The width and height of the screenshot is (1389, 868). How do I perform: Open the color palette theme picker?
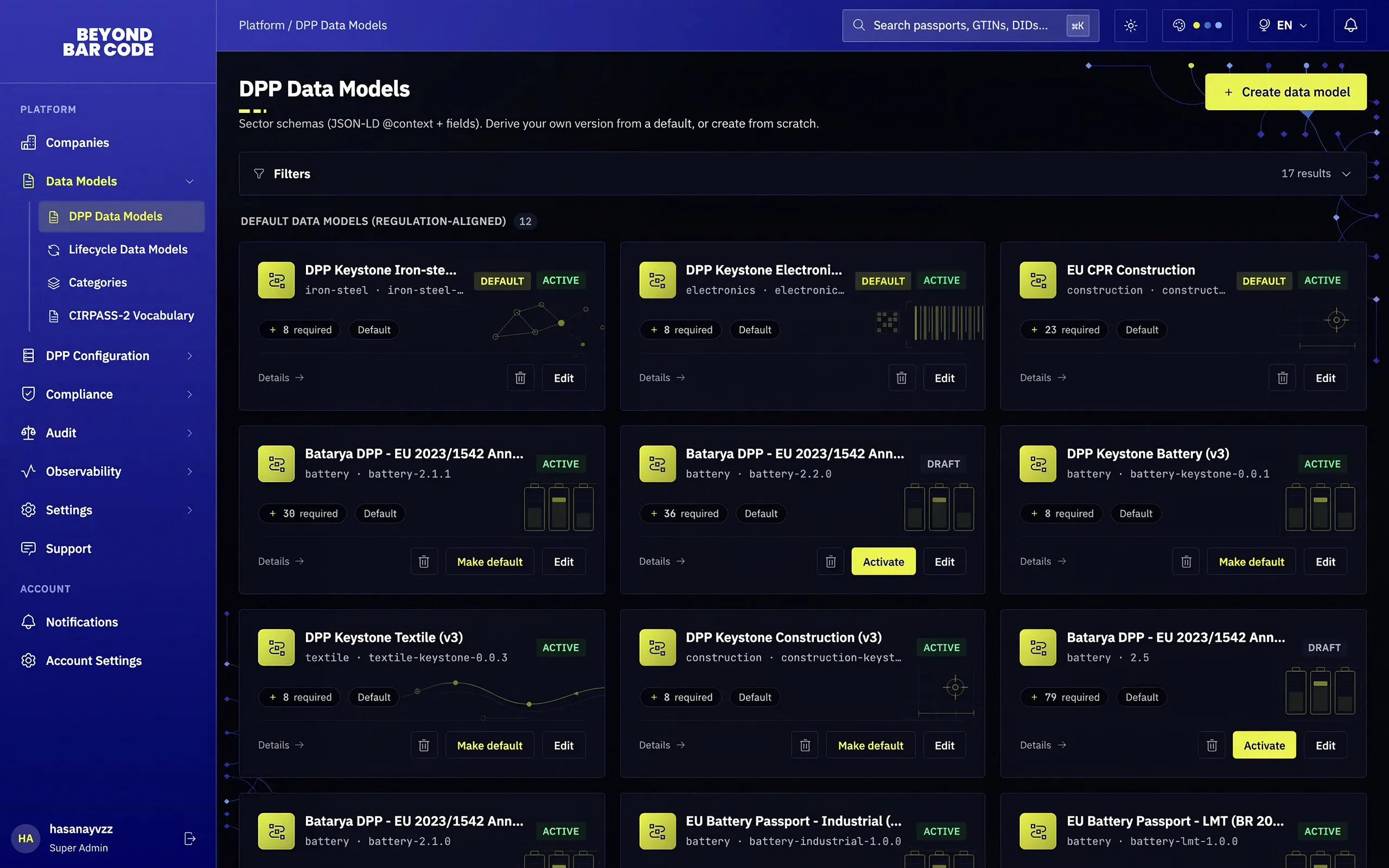pyautogui.click(x=1197, y=25)
